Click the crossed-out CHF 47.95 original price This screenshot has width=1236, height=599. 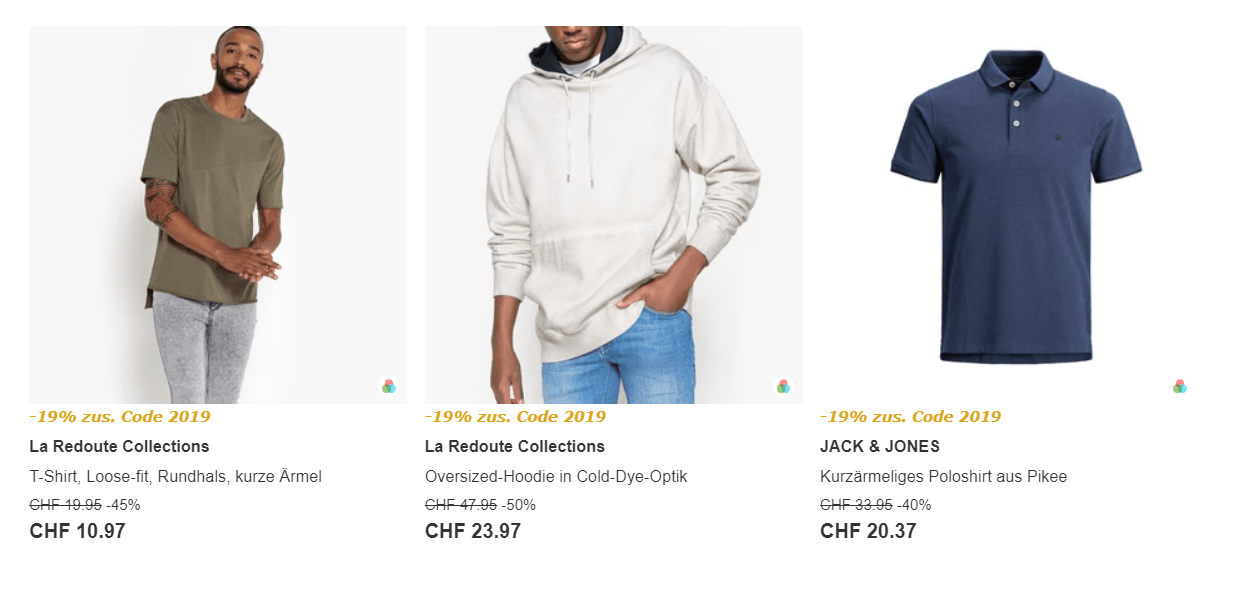pos(461,505)
